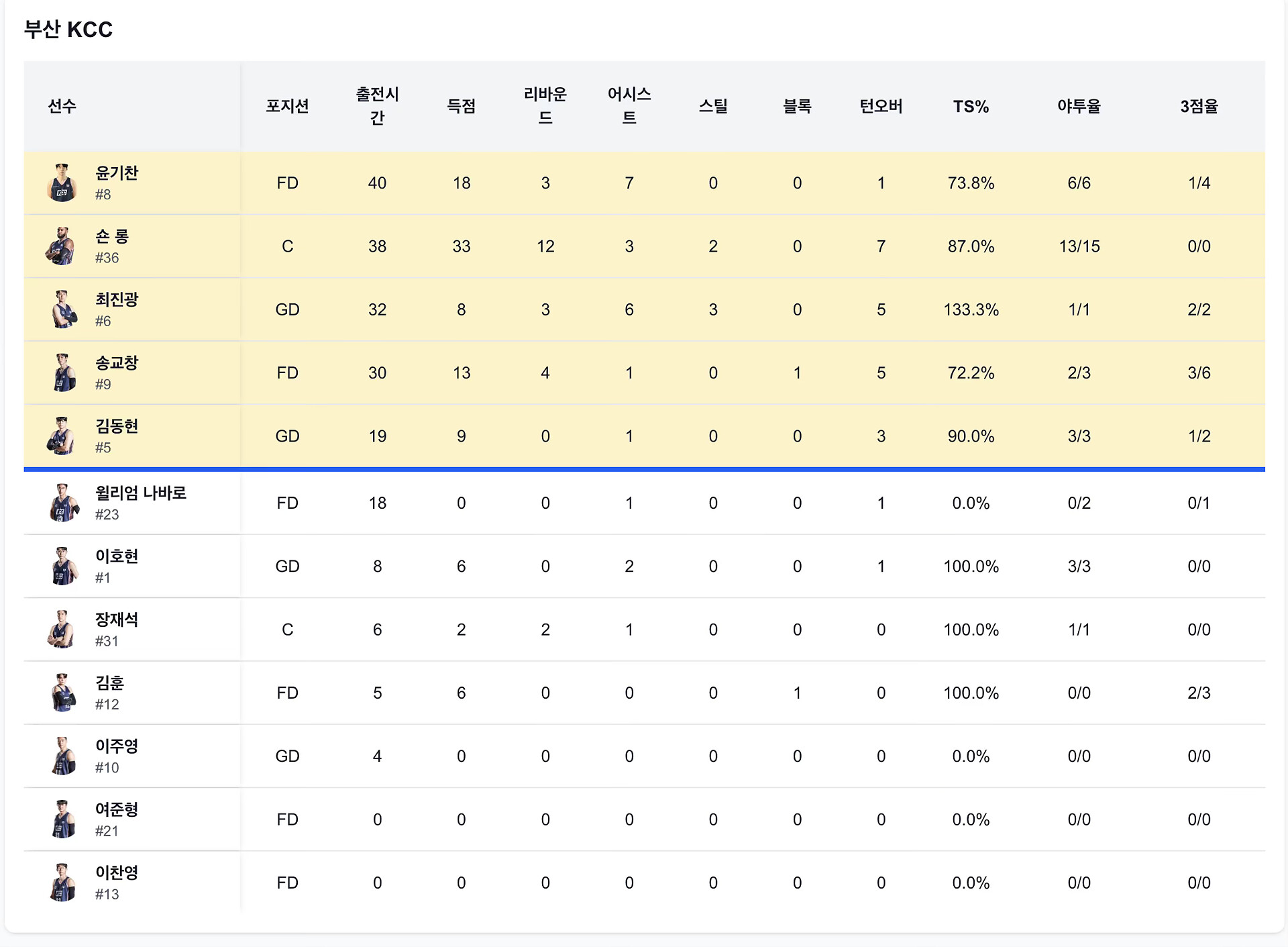Click the 부산 KCC team title

coord(68,30)
